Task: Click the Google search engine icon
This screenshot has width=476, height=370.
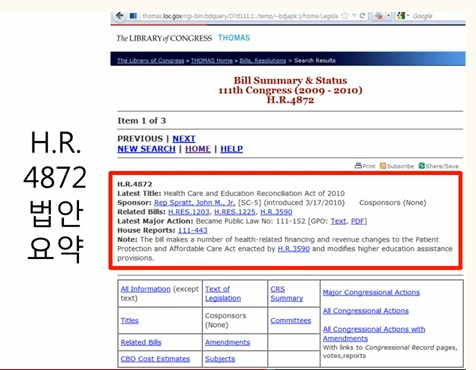Action: coord(401,16)
